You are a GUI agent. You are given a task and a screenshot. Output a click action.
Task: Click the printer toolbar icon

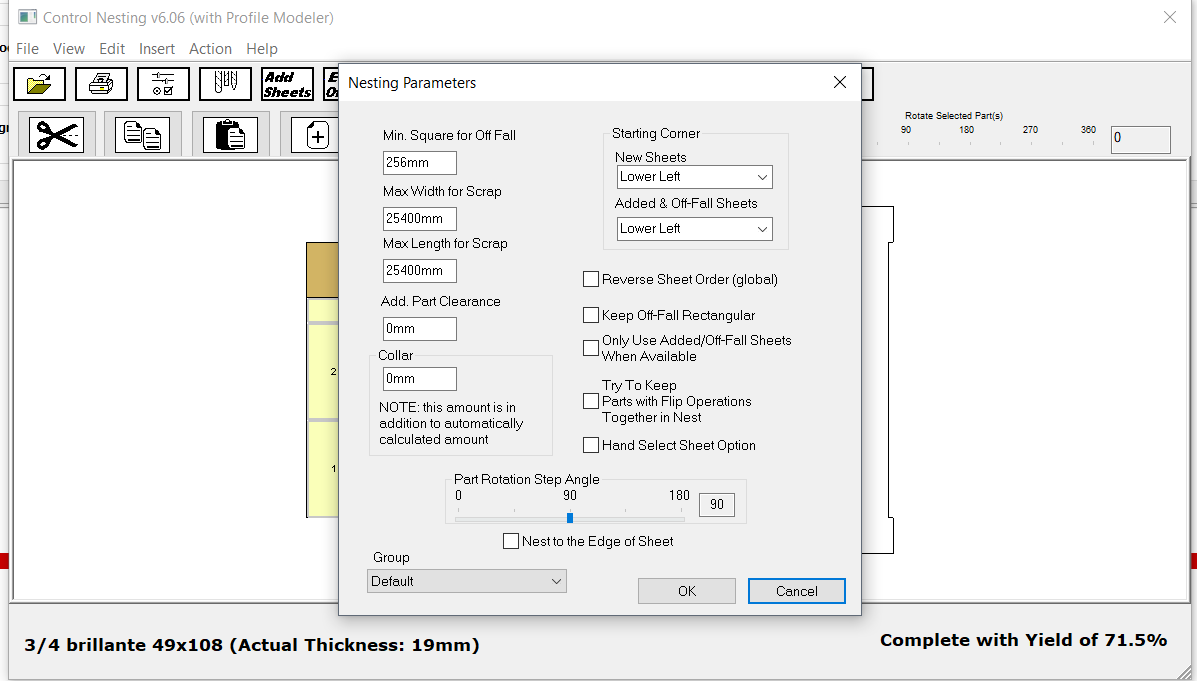coord(101,83)
